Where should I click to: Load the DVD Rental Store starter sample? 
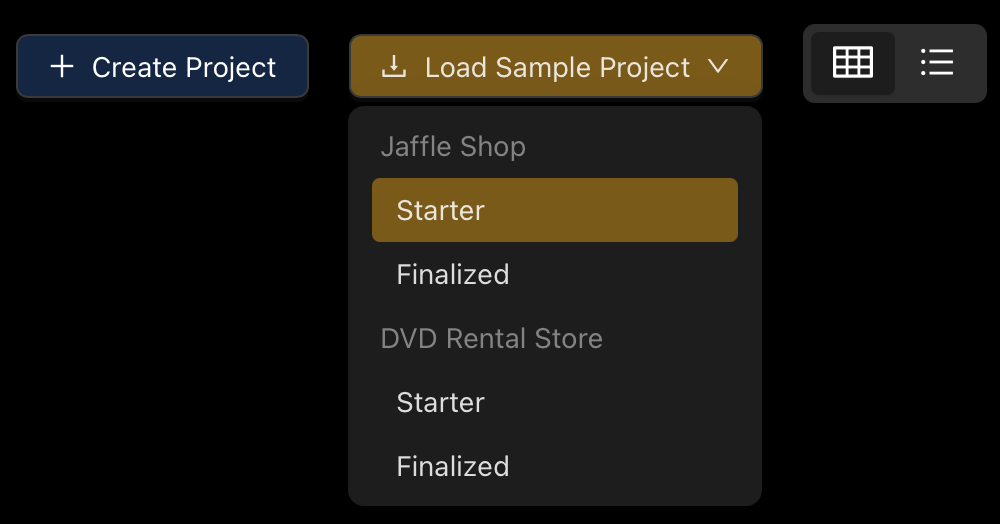[555, 403]
